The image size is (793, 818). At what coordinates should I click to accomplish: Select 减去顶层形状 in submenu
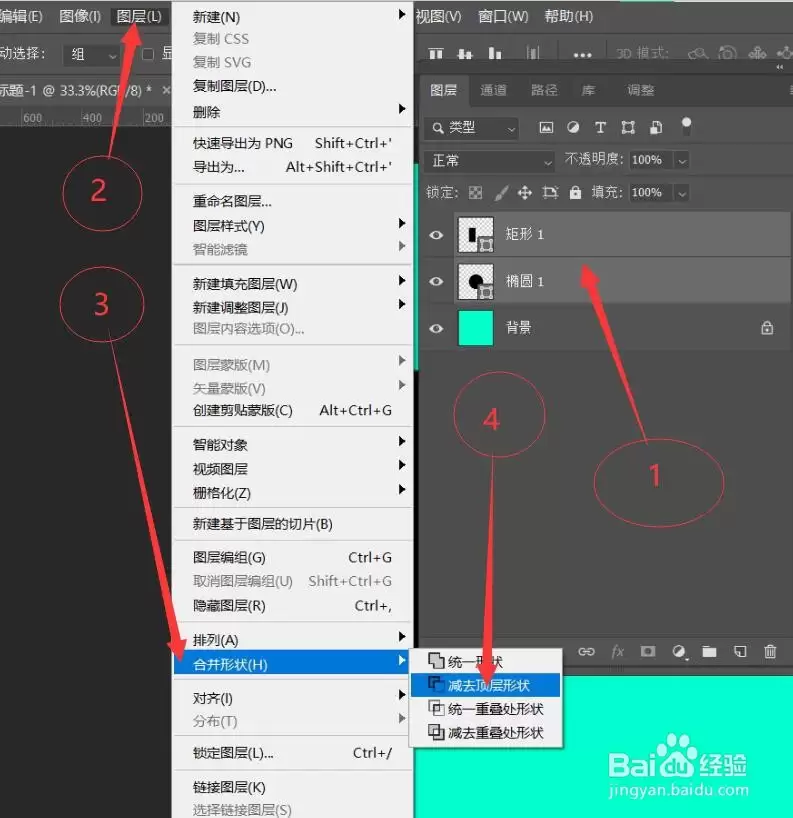[485, 685]
